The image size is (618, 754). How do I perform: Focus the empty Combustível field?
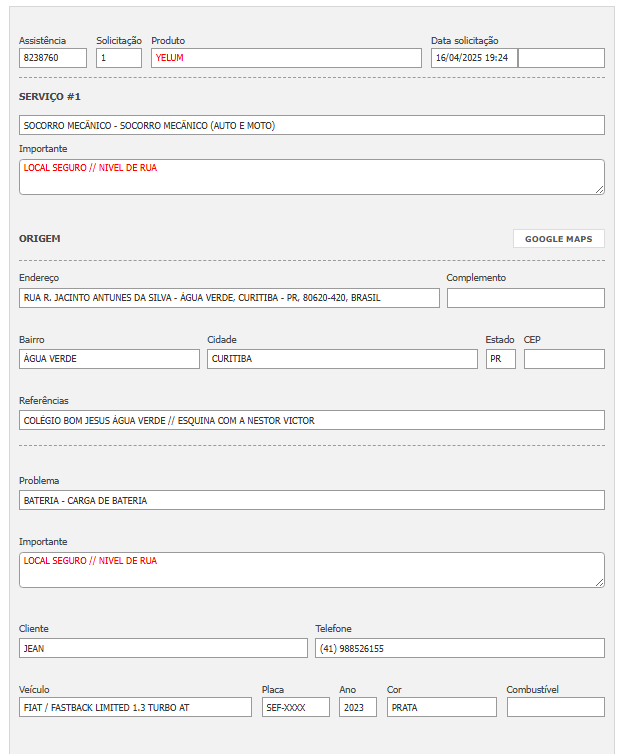click(555, 707)
